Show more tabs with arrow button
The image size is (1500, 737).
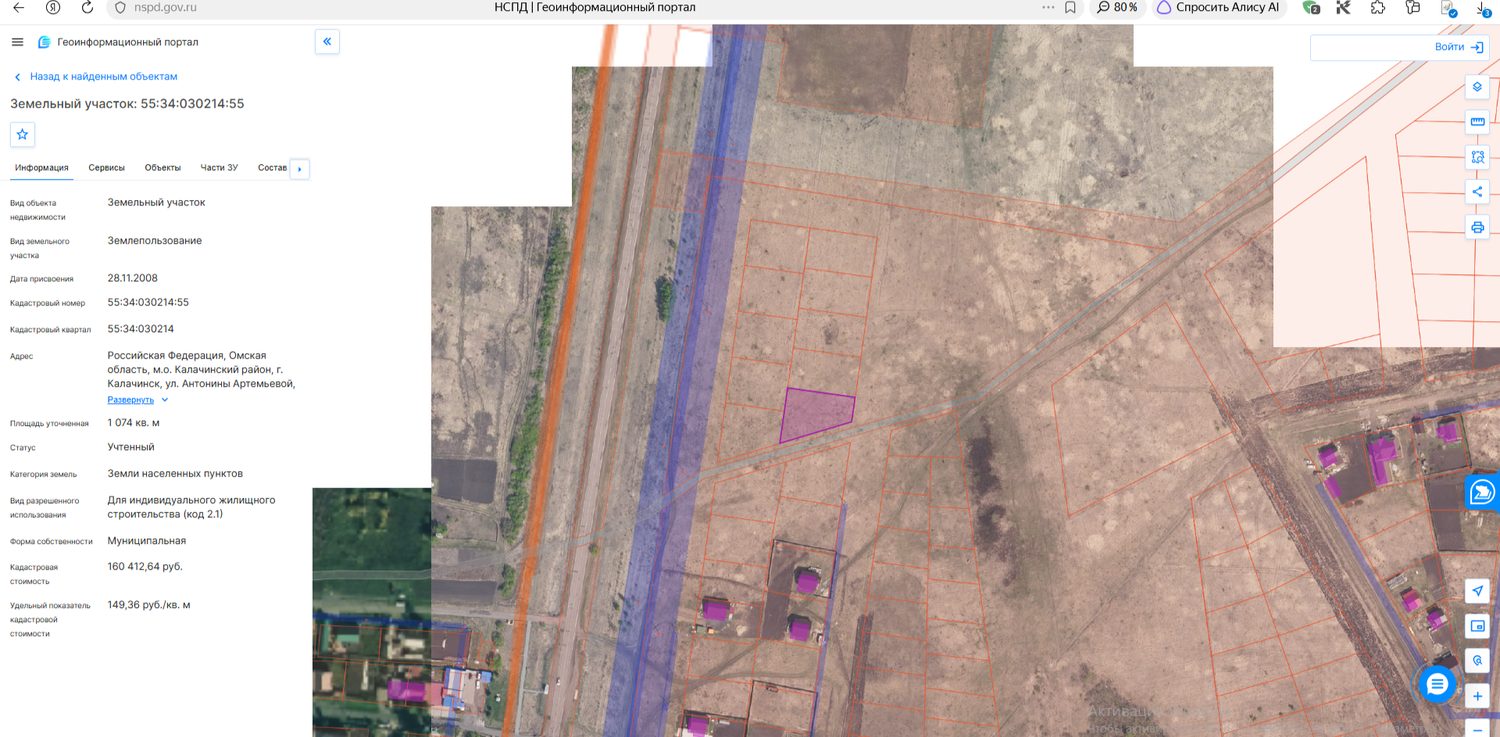pyautogui.click(x=299, y=169)
